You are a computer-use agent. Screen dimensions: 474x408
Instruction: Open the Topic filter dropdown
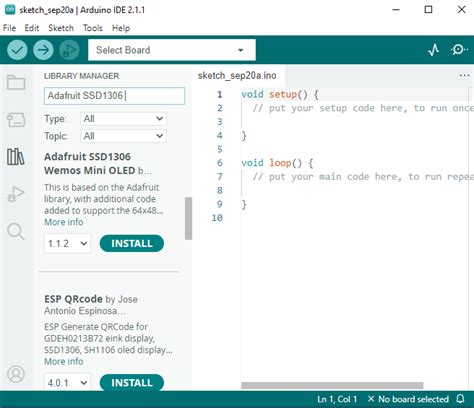click(x=123, y=136)
